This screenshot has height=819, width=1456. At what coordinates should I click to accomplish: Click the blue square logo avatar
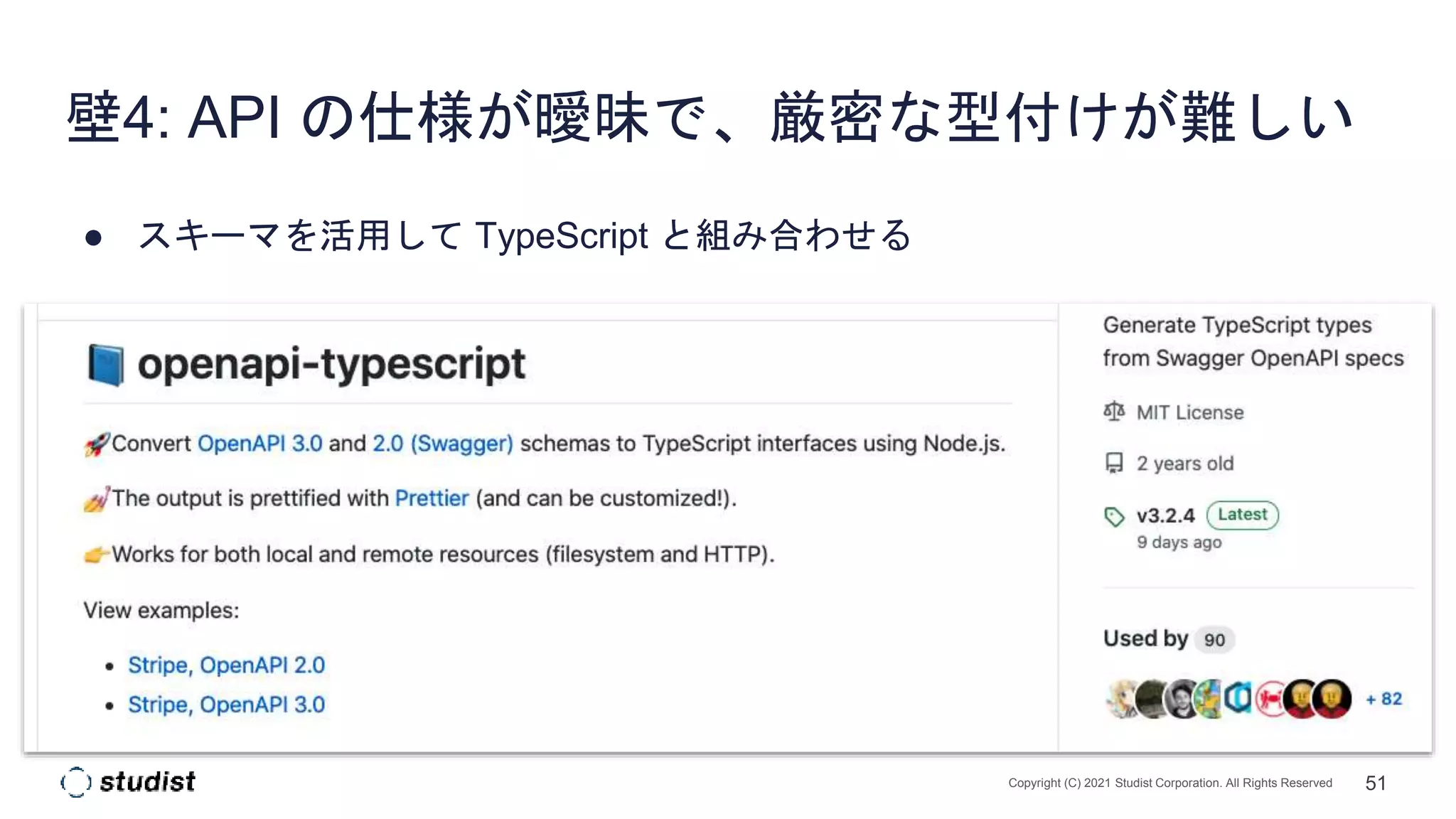click(x=1238, y=699)
